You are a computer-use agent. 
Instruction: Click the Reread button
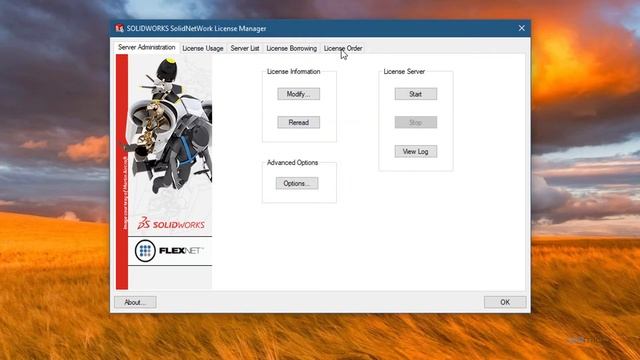298,122
